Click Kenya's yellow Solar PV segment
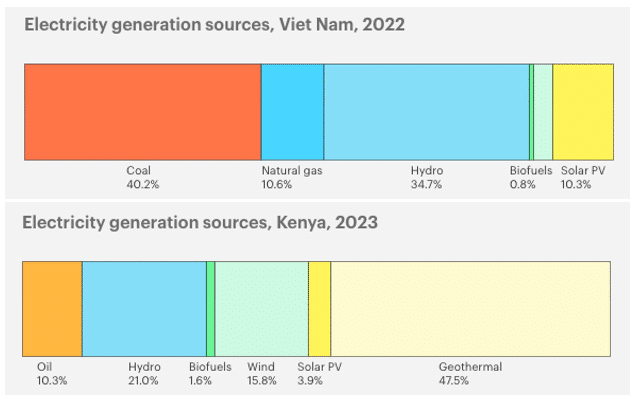This screenshot has width=635, height=401. [319, 308]
